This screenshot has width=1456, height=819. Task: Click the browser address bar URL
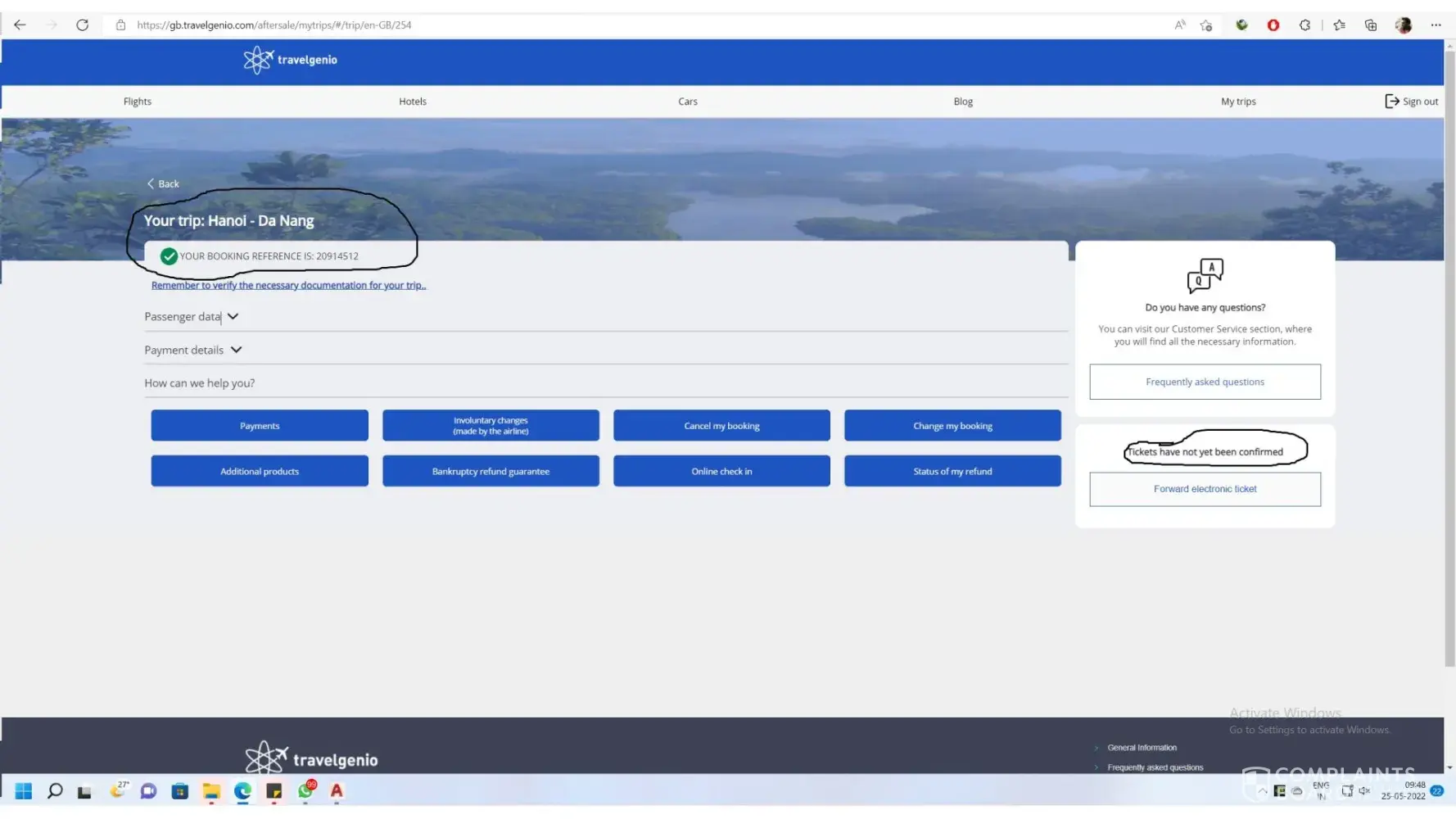(x=274, y=25)
